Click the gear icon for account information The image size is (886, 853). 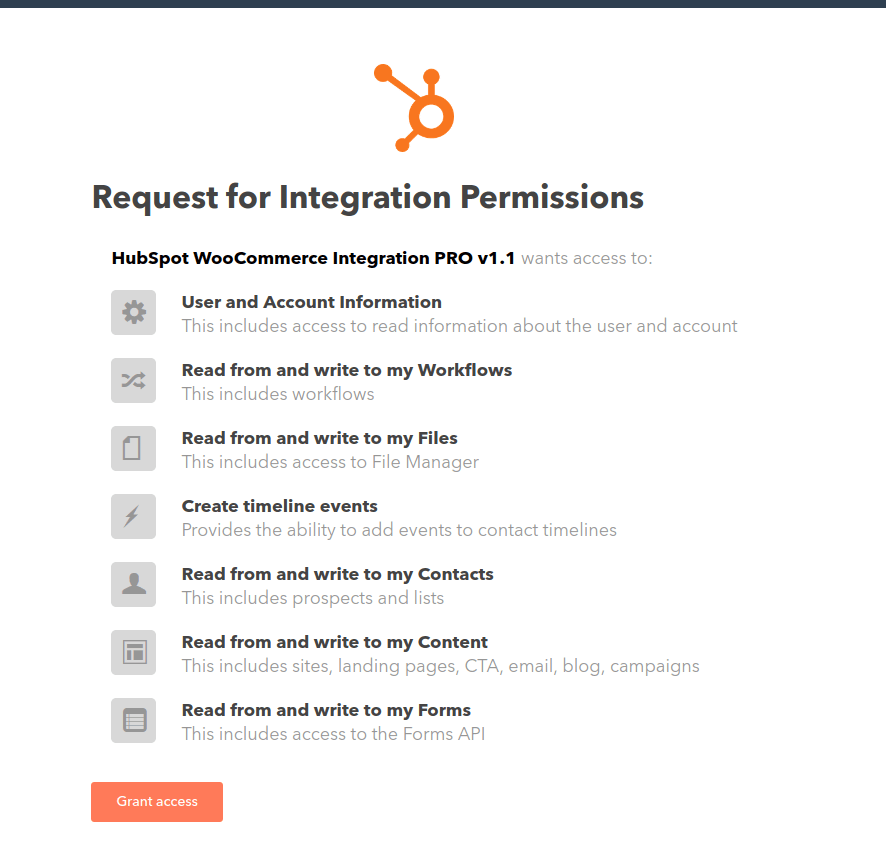coord(133,313)
